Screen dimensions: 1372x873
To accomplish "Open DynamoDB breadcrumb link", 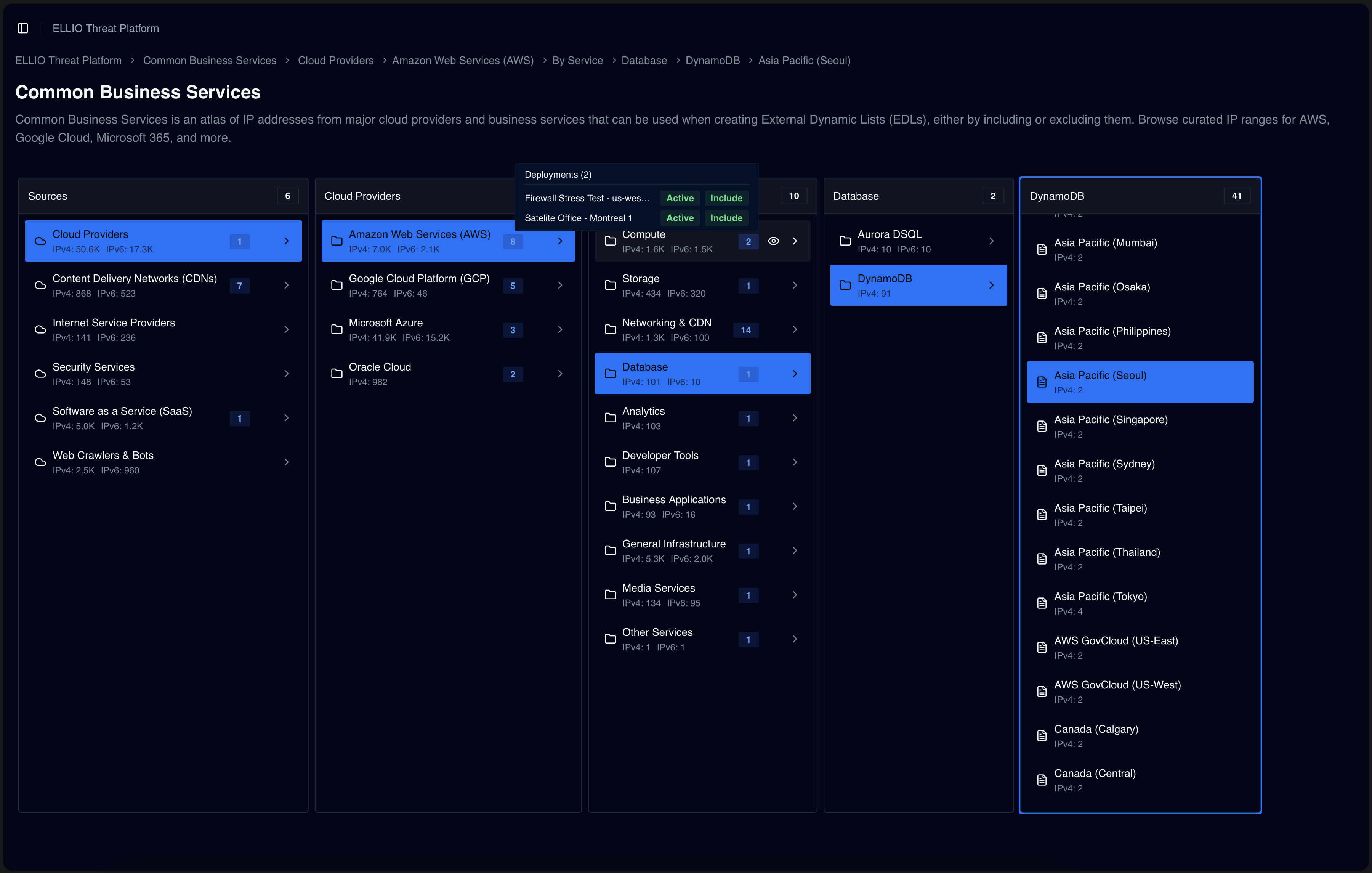I will coord(712,60).
